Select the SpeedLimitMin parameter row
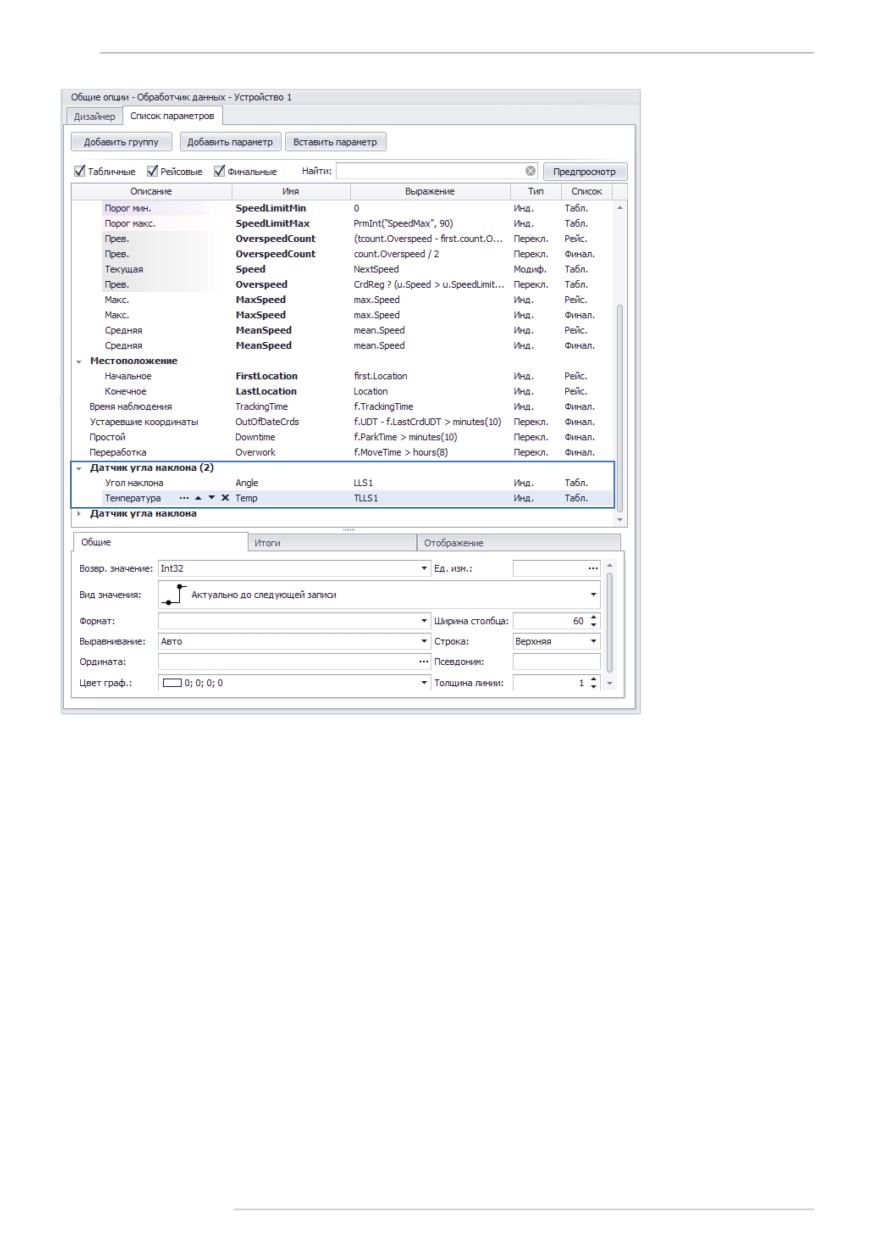The width and height of the screenshot is (872, 1239). (x=343, y=208)
